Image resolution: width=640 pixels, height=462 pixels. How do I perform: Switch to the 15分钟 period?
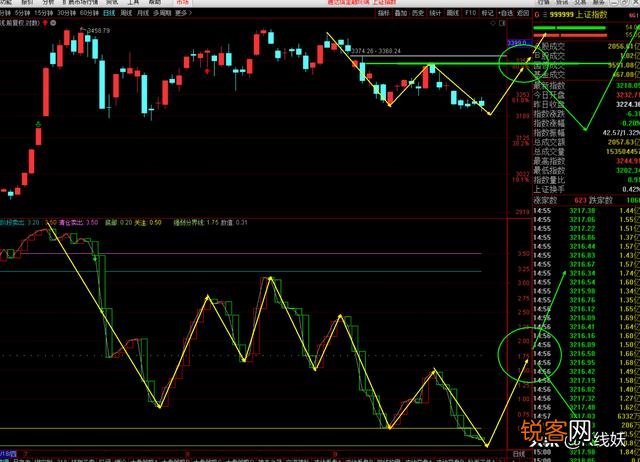(44, 13)
